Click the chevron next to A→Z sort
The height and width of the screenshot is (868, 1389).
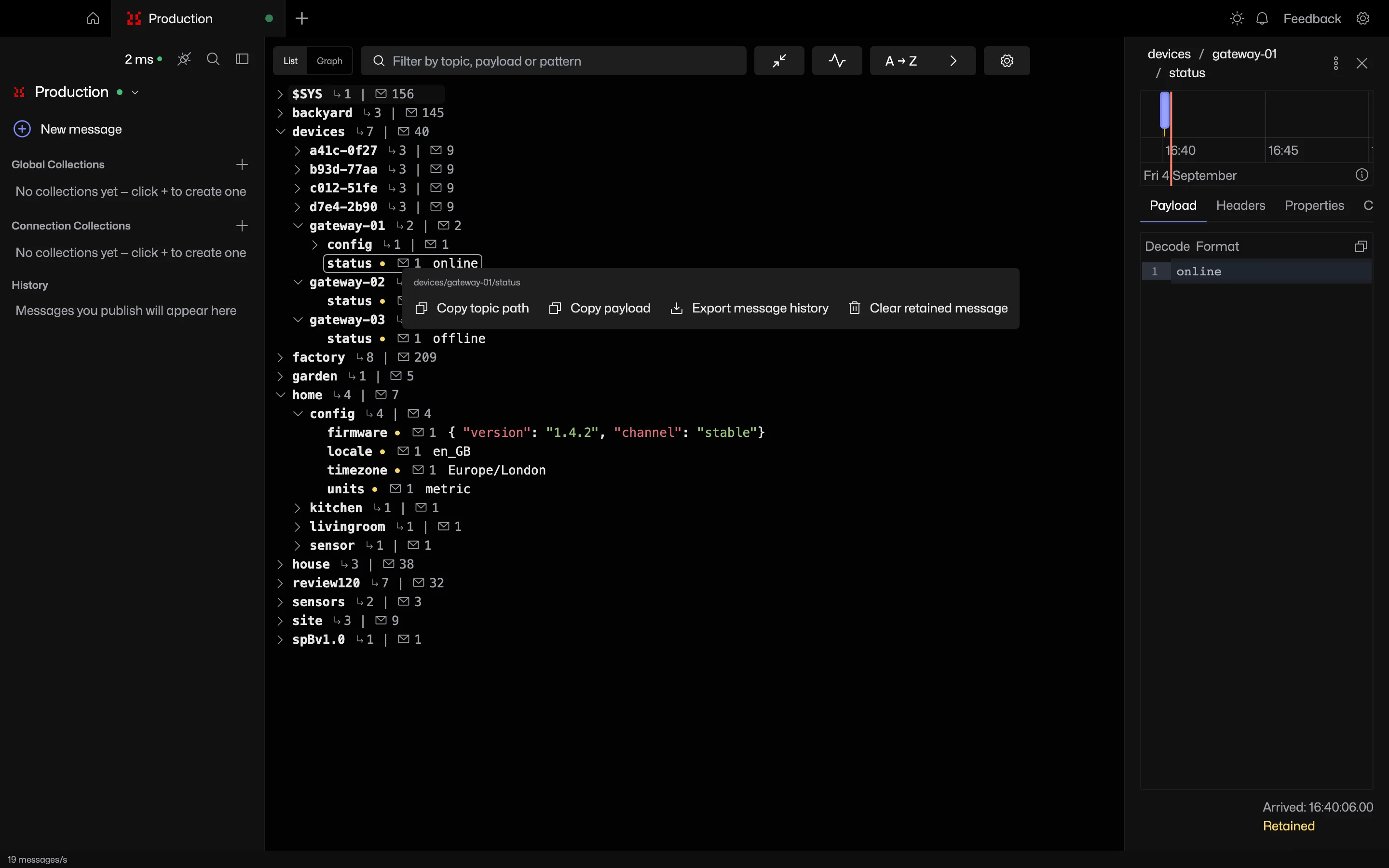[953, 61]
